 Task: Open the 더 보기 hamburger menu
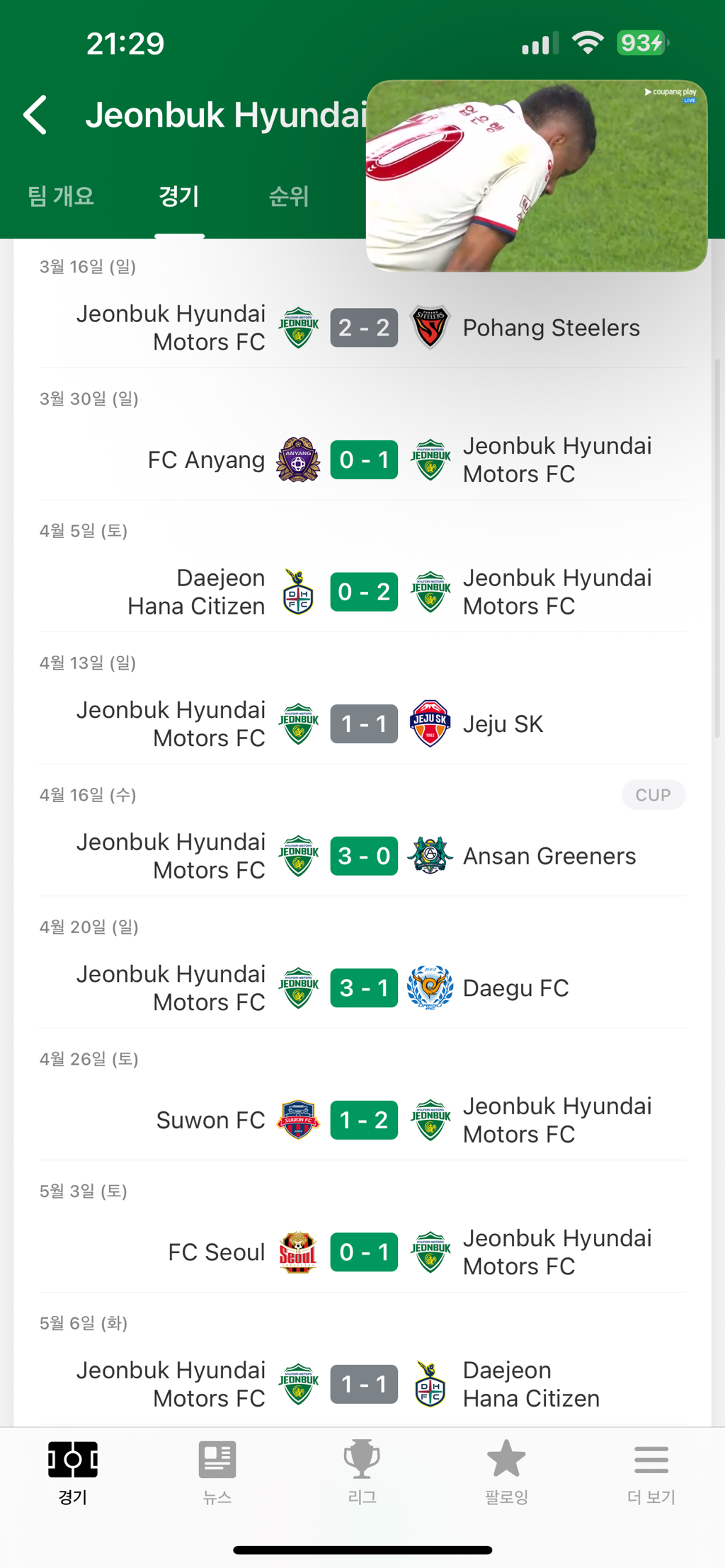[651, 1460]
